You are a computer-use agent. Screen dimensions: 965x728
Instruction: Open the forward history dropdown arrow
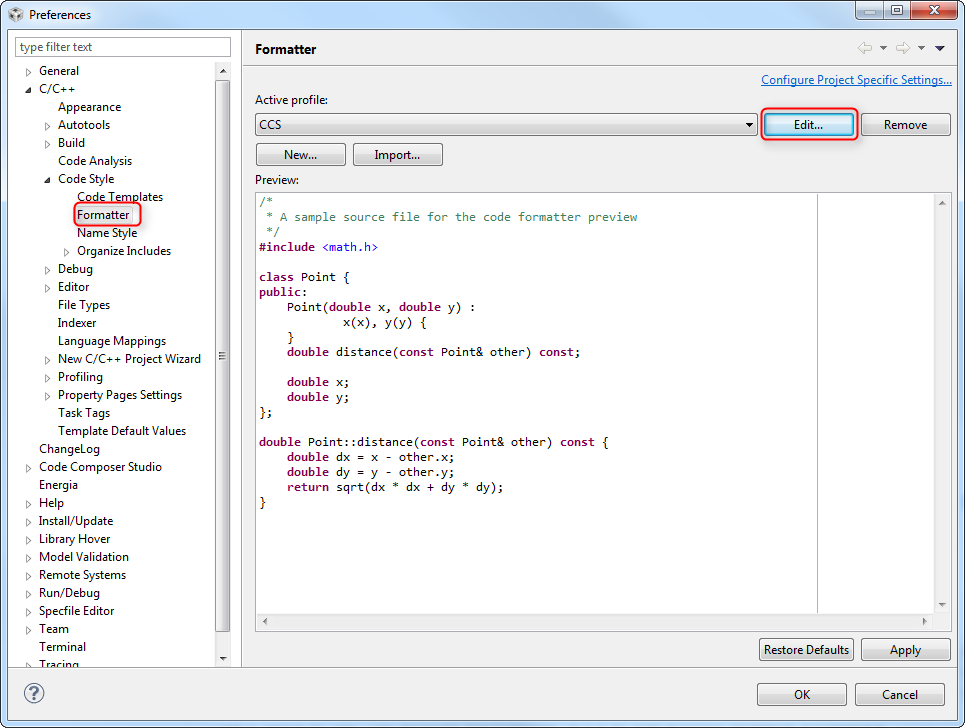pos(921,48)
